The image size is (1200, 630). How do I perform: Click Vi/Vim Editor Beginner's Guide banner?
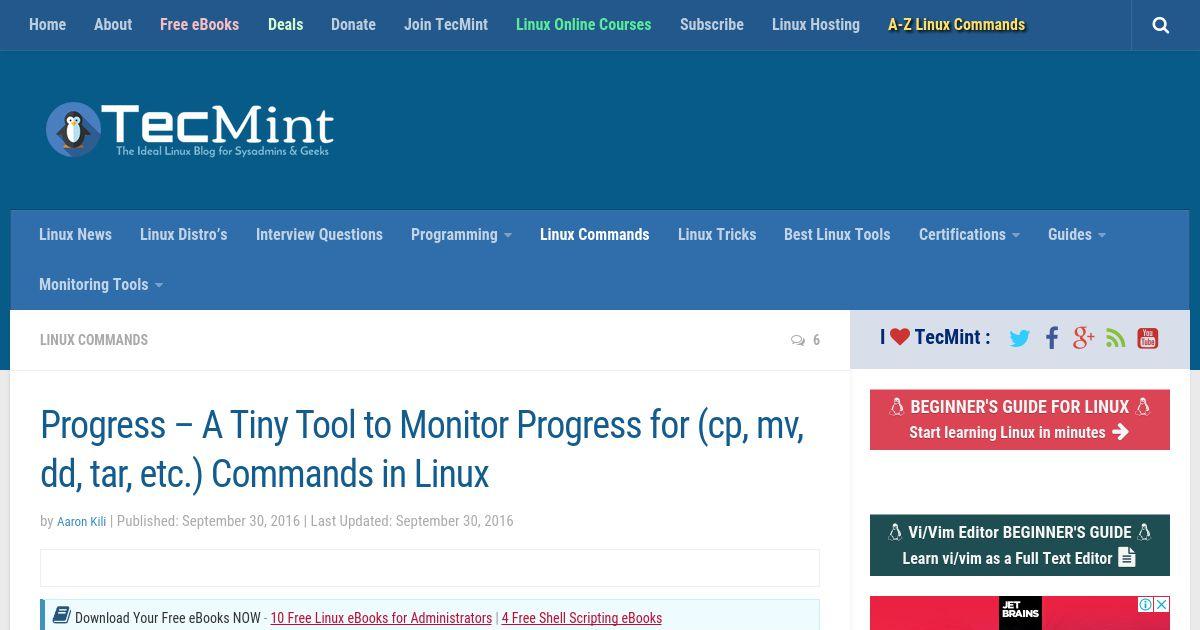[x=1020, y=545]
